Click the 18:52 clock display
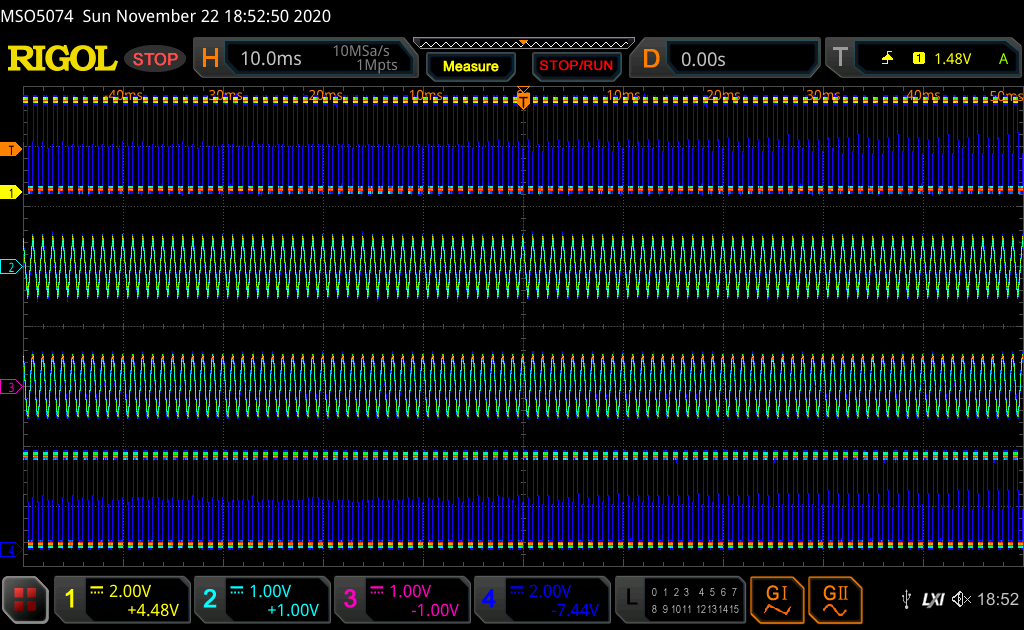Image resolution: width=1024 pixels, height=630 pixels. (998, 599)
